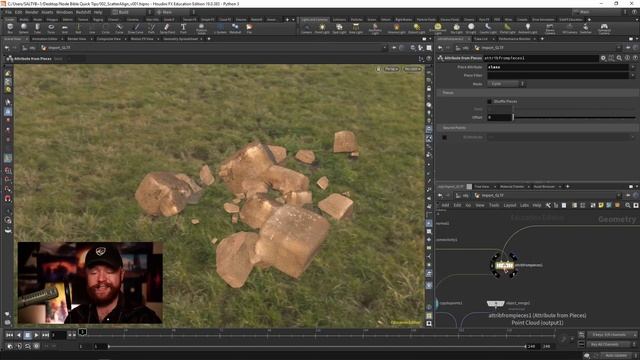
Task: Add new pane tab next to Geometry Spreadsheet
Action: (209, 39)
